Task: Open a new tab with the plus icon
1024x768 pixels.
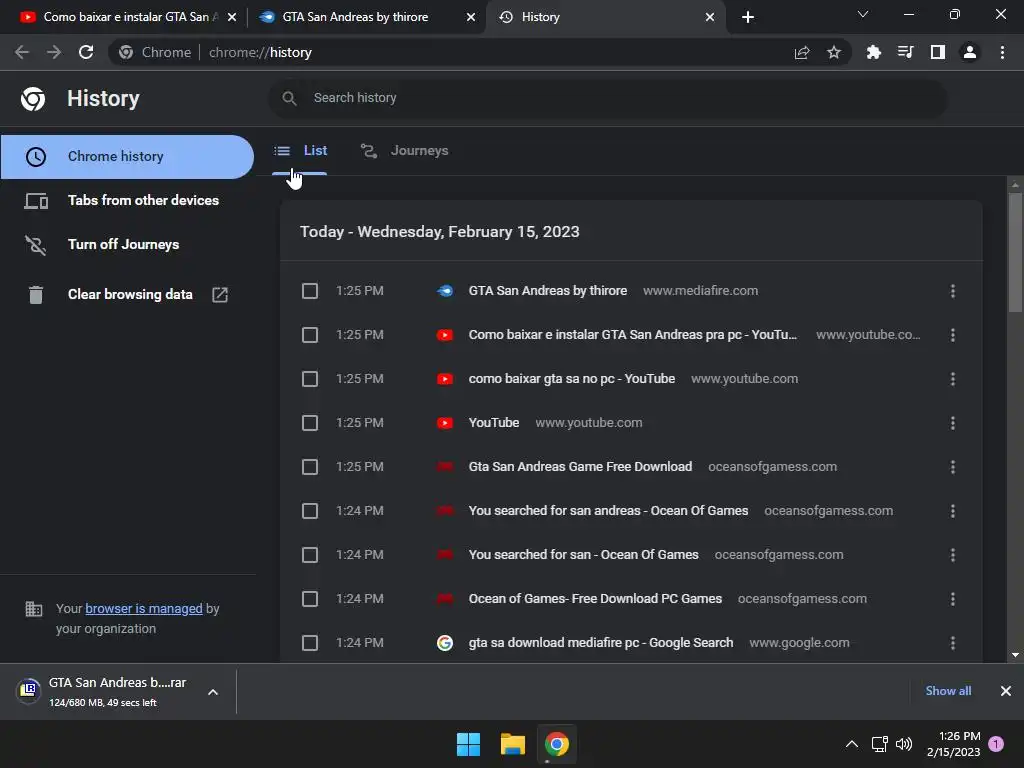Action: pyautogui.click(x=748, y=17)
